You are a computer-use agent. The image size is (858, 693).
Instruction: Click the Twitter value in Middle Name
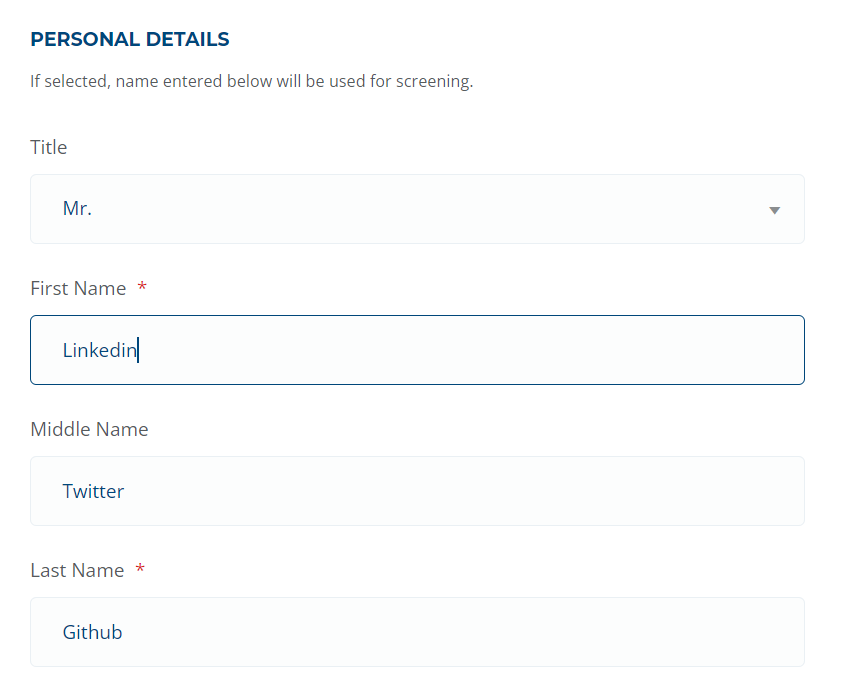[93, 491]
